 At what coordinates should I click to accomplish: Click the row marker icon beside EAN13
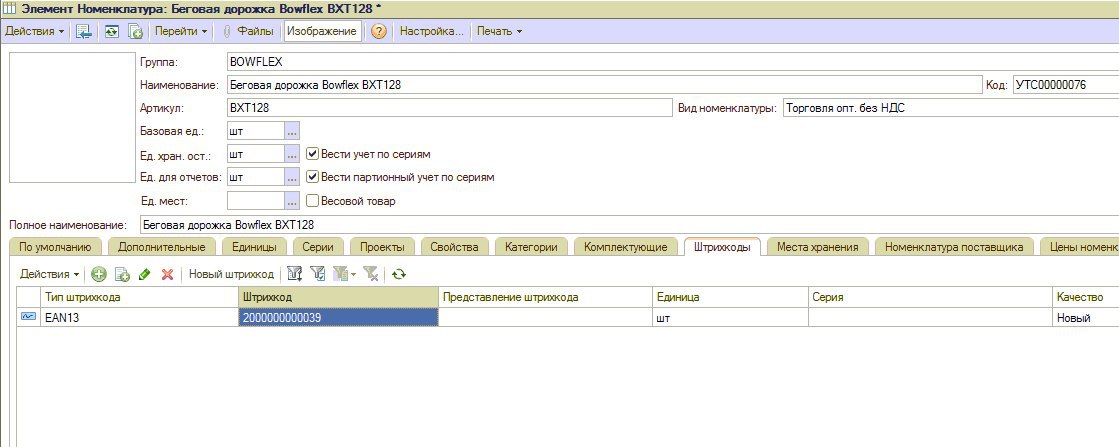click(29, 317)
